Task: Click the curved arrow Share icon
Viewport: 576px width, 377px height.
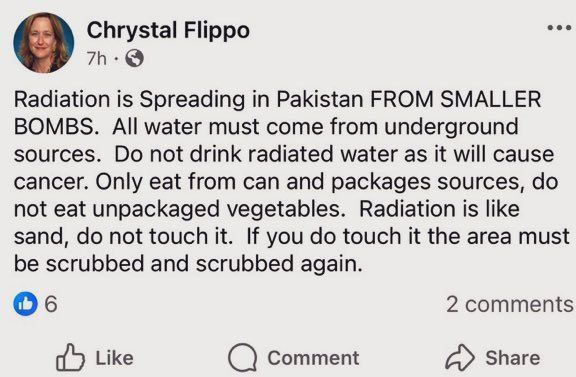Action: tap(460, 357)
